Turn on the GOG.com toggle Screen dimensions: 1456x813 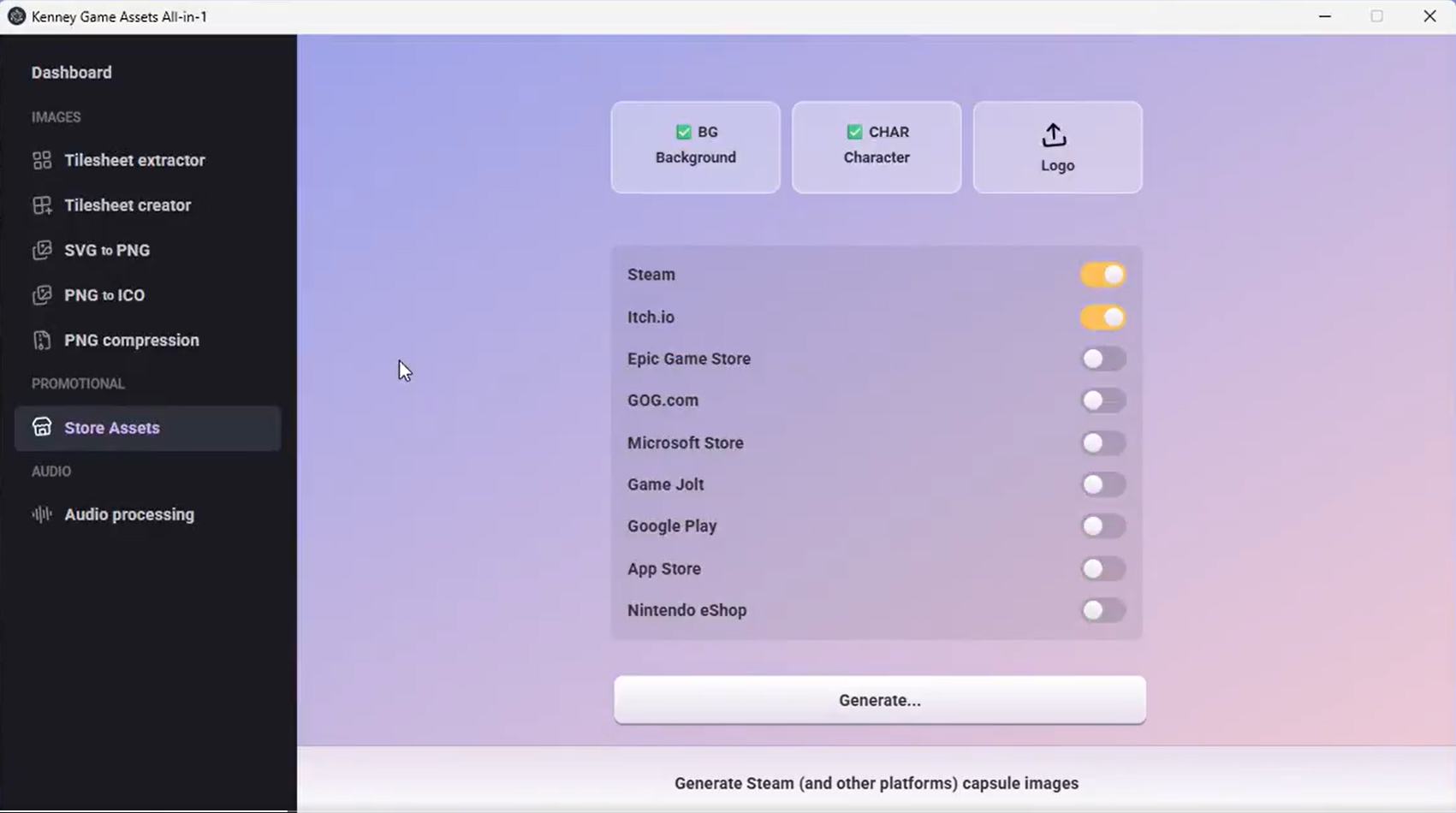pos(1102,401)
